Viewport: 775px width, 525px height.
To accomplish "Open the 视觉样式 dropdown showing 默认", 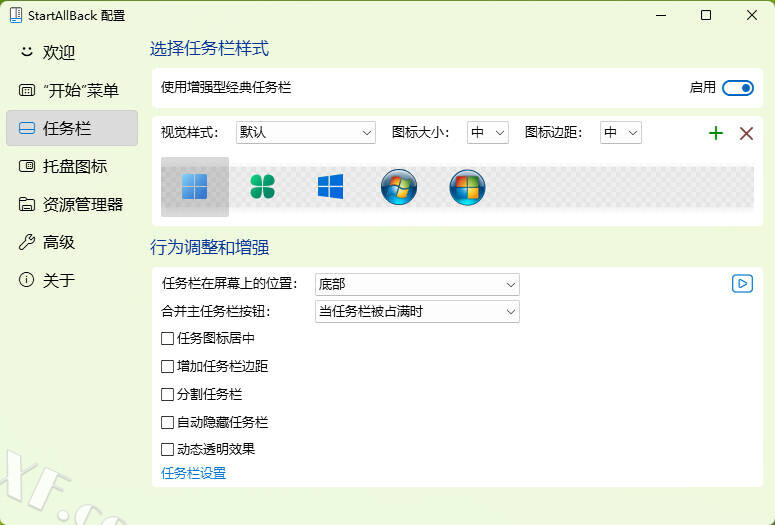I will pos(305,132).
